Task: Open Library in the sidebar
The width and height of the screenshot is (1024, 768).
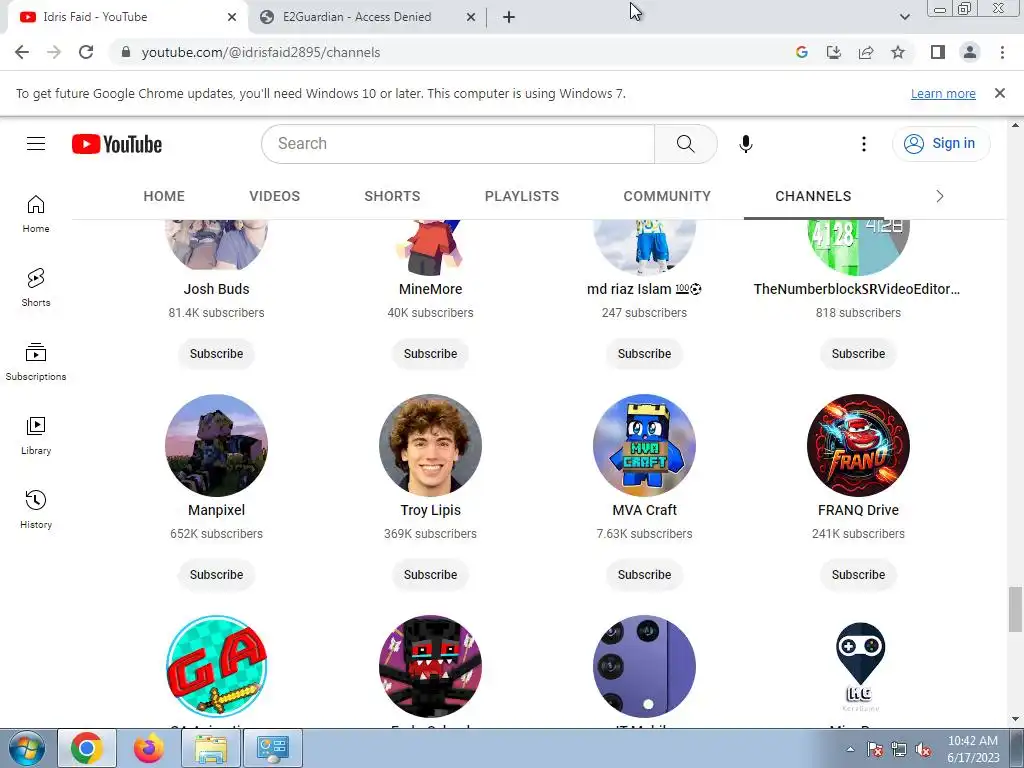Action: point(36,436)
